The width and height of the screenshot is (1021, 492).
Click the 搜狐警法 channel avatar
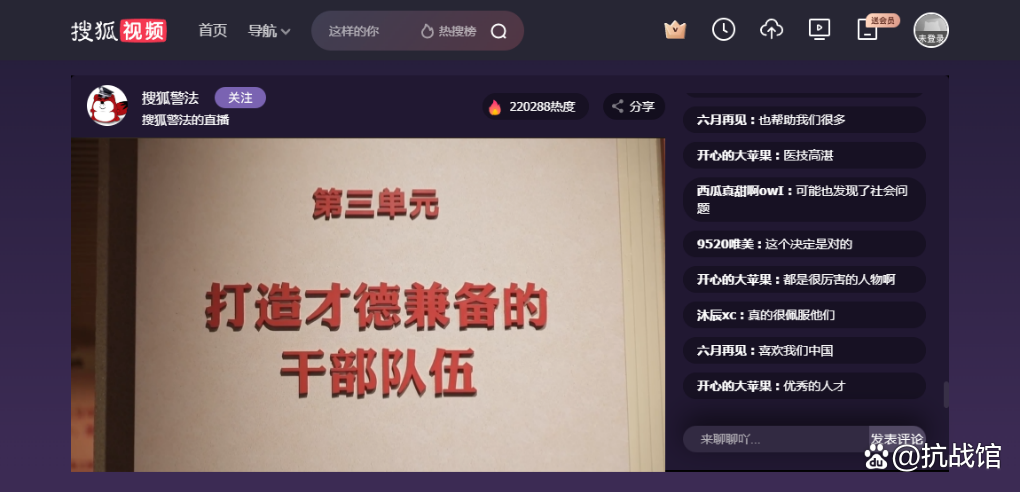tap(107, 106)
